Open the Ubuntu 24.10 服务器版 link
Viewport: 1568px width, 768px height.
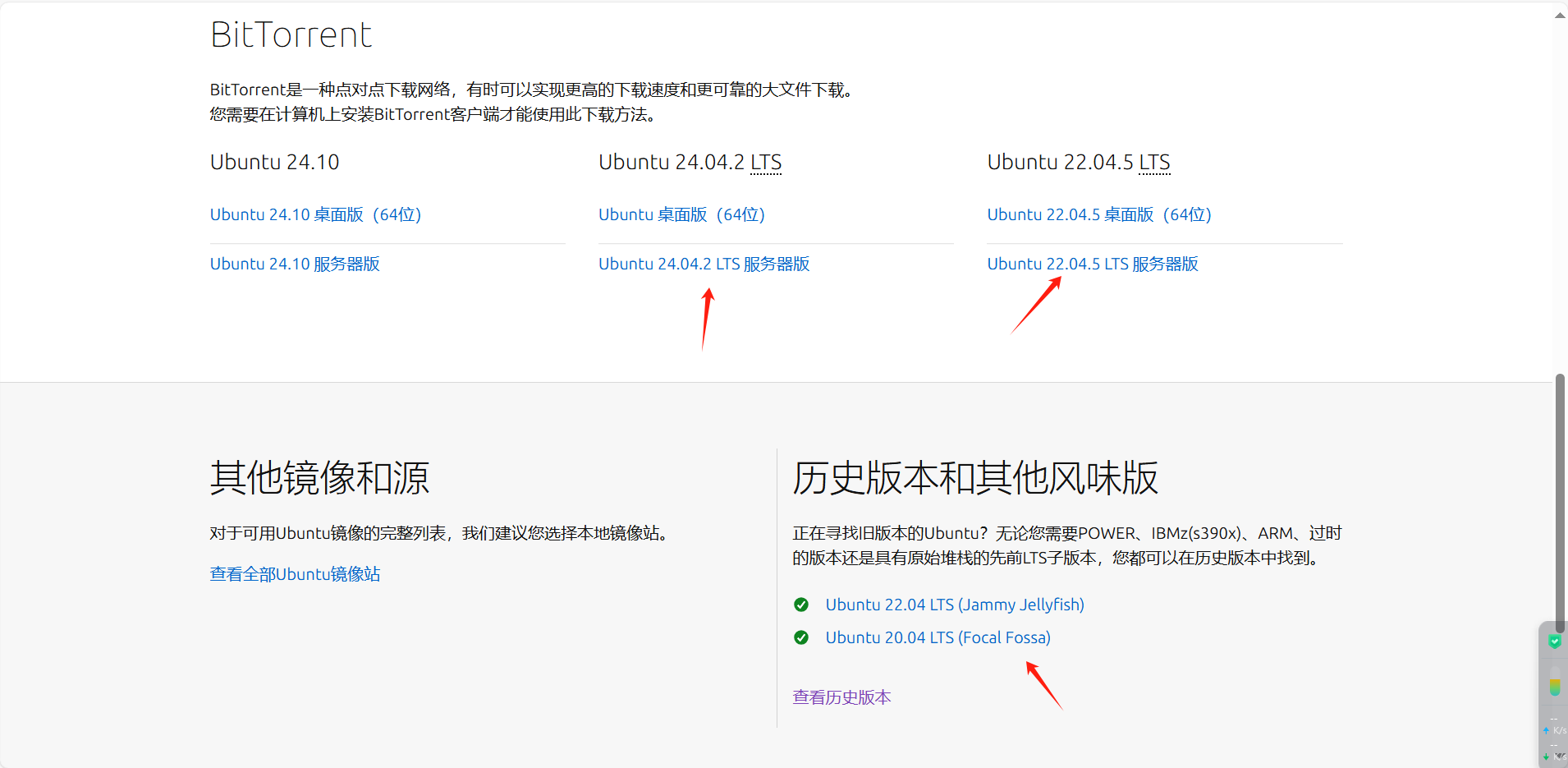click(x=295, y=264)
